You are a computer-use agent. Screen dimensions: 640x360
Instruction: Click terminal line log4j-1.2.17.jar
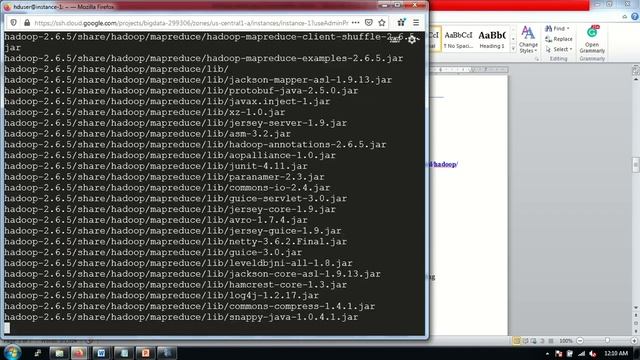(162, 296)
